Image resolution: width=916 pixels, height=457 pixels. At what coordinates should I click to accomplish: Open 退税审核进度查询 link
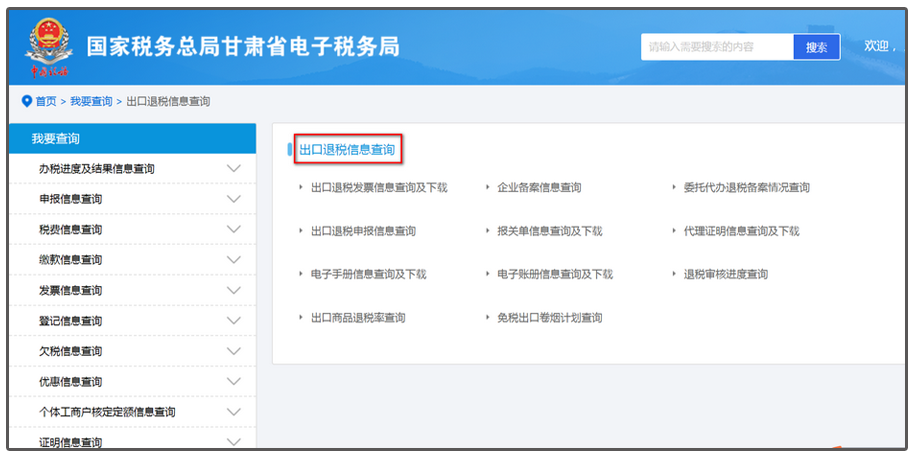[x=726, y=274]
